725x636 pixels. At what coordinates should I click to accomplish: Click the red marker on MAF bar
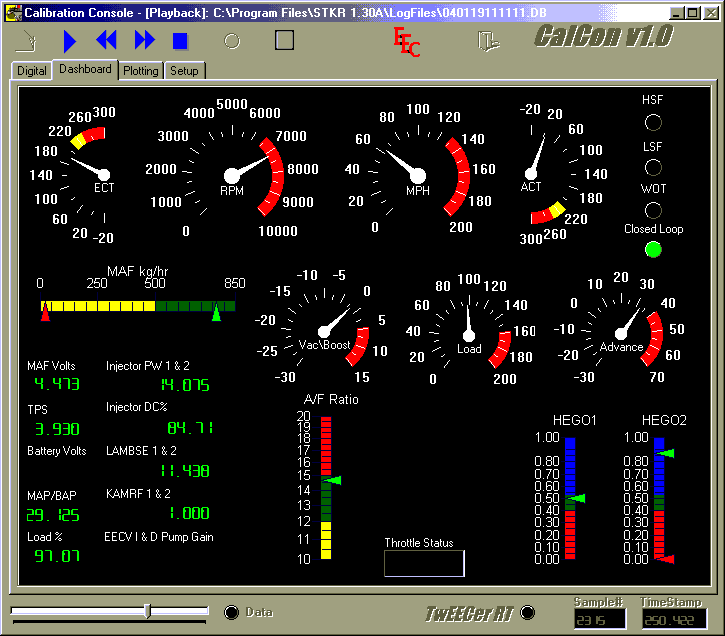pyautogui.click(x=45, y=314)
